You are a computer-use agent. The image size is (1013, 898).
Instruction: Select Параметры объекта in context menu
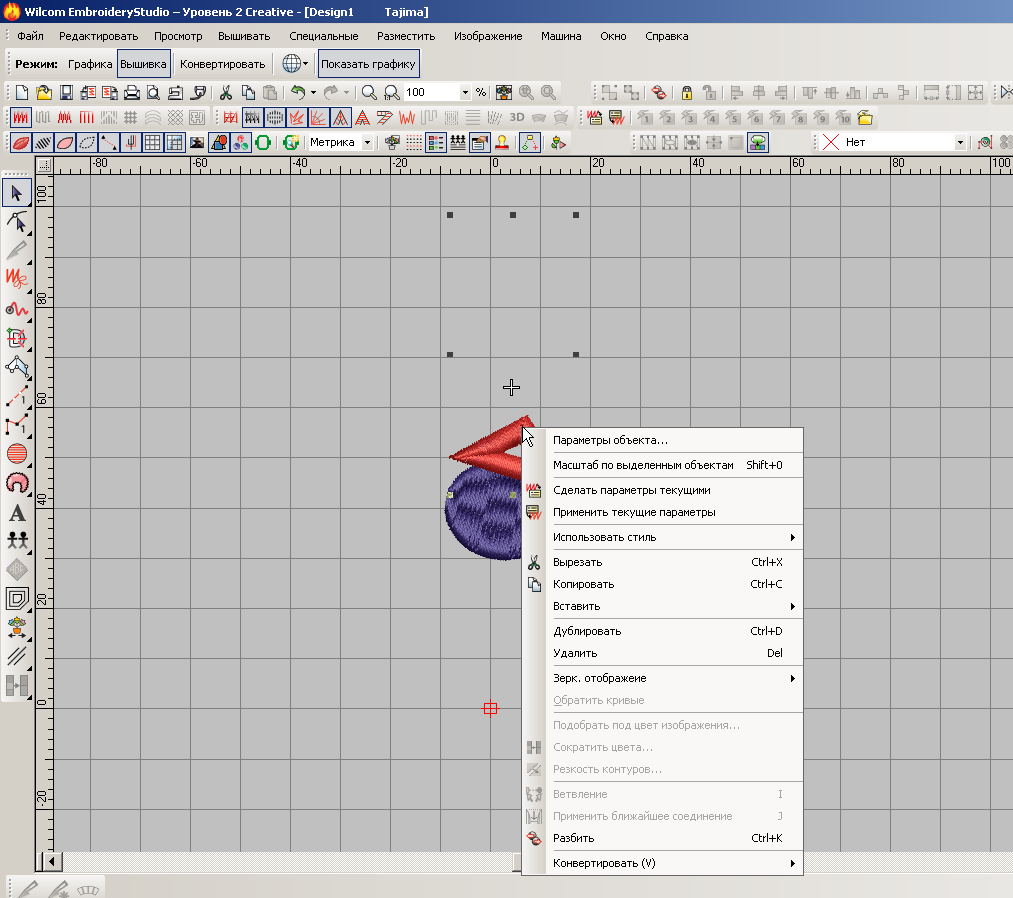pyautogui.click(x=610, y=440)
